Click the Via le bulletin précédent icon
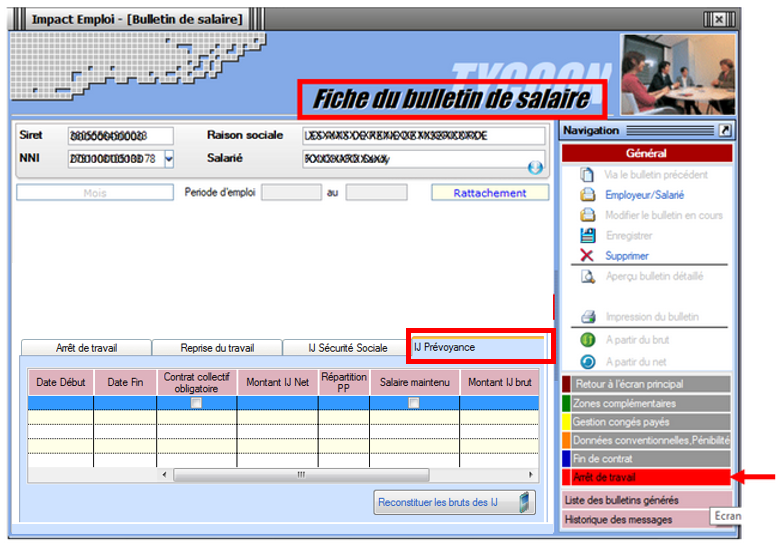 coord(588,175)
